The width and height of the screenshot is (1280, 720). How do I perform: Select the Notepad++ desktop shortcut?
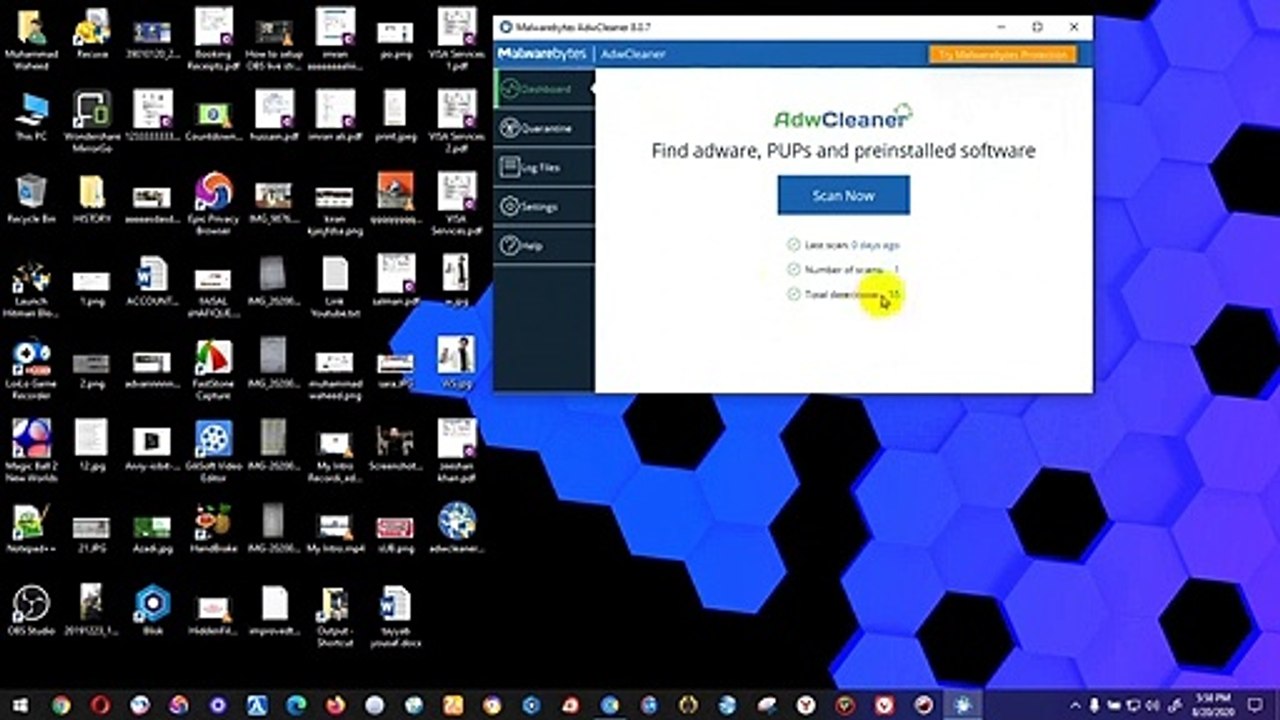(x=31, y=528)
